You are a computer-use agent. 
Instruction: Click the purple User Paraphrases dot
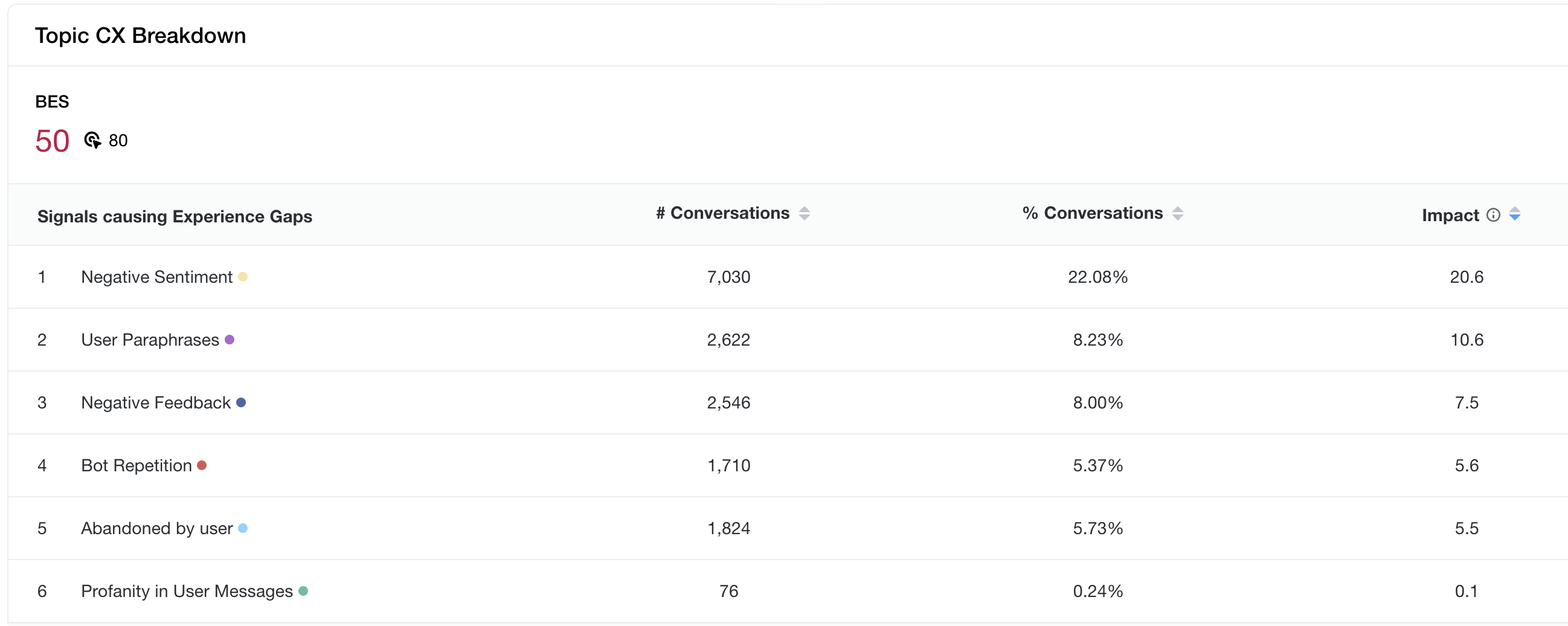click(x=230, y=340)
